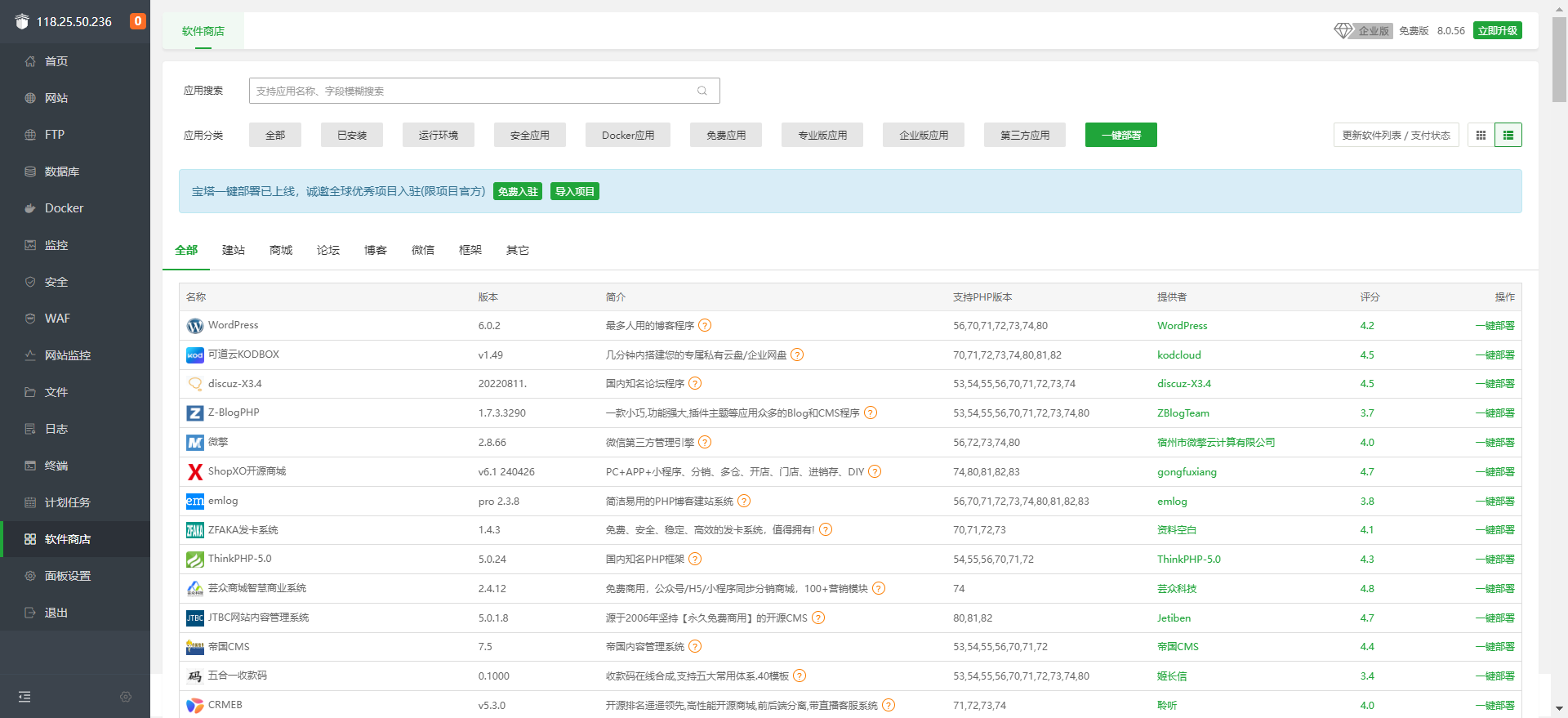This screenshot has height=718, width=1568.
Task: Click the 面板设置 gear icon
Action: (30, 576)
